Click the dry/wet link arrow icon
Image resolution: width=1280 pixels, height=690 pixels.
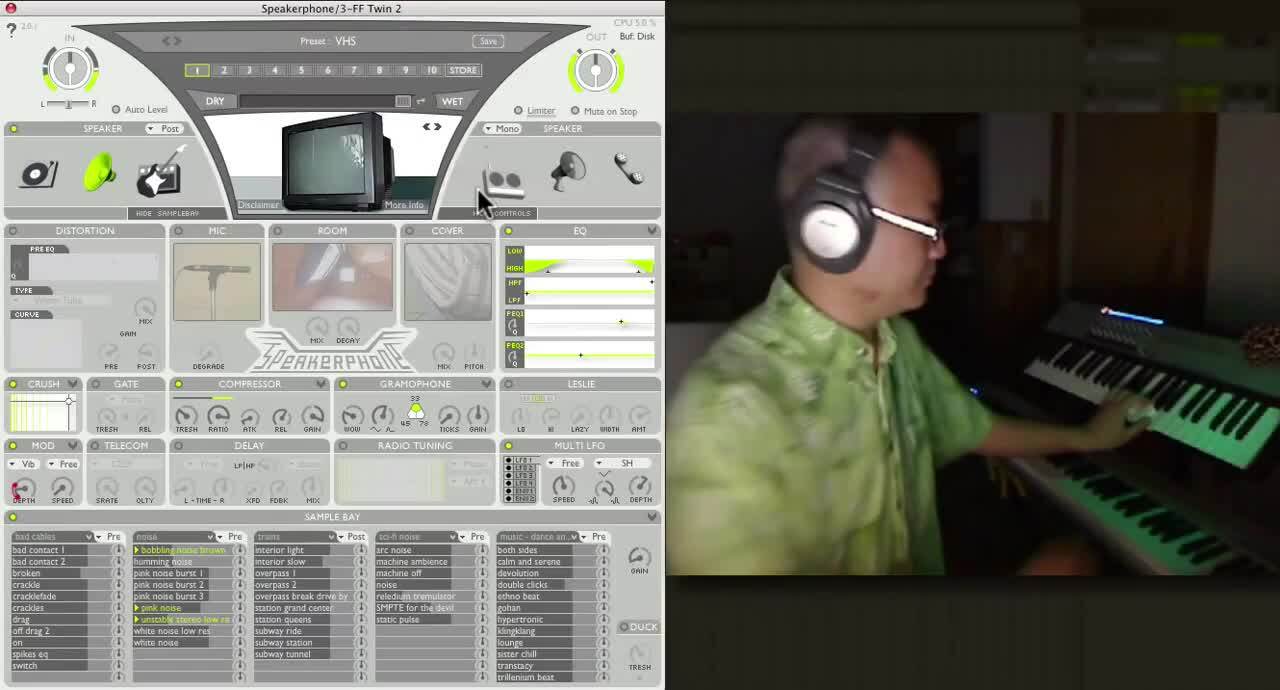pyautogui.click(x=421, y=101)
